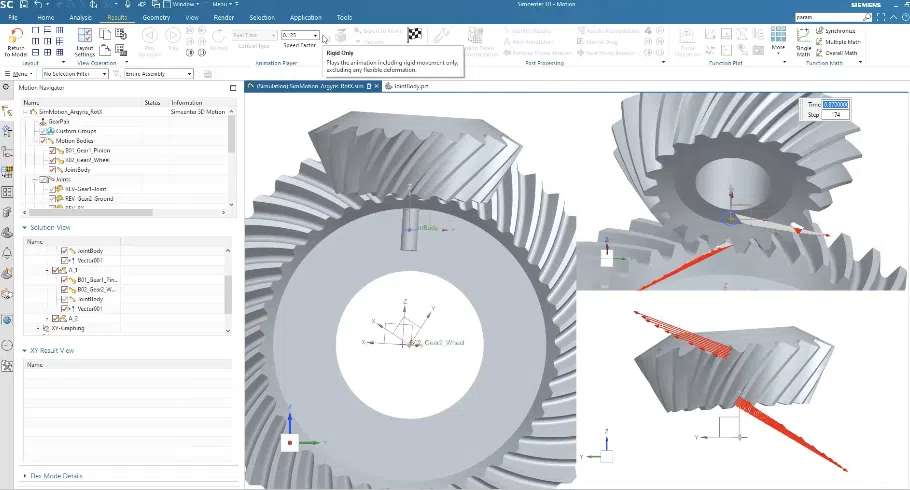This screenshot has width=910, height=490.
Task: Open the Menu dropdown below ribbon
Action: click(x=19, y=74)
